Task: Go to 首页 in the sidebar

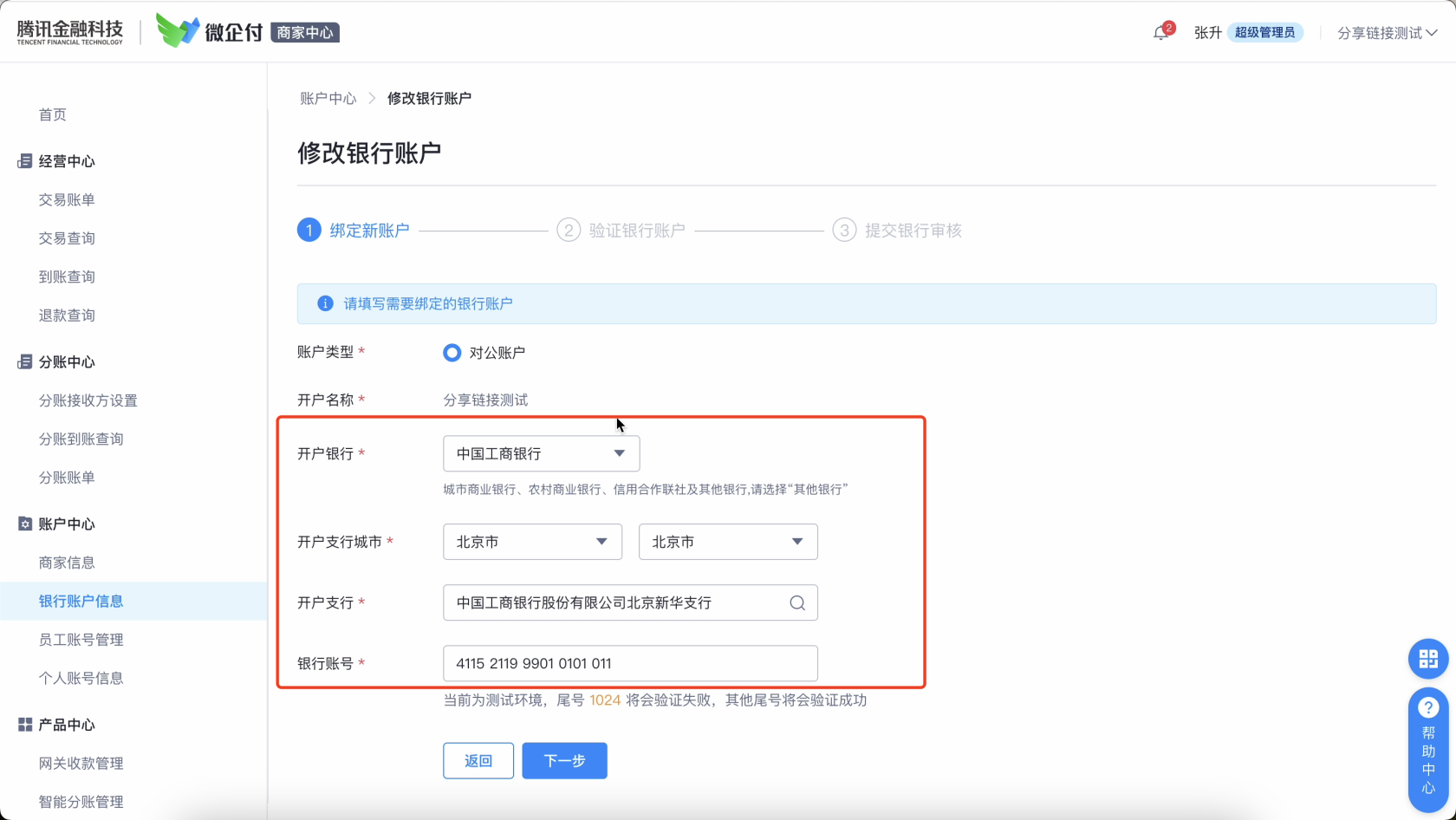Action: [53, 114]
